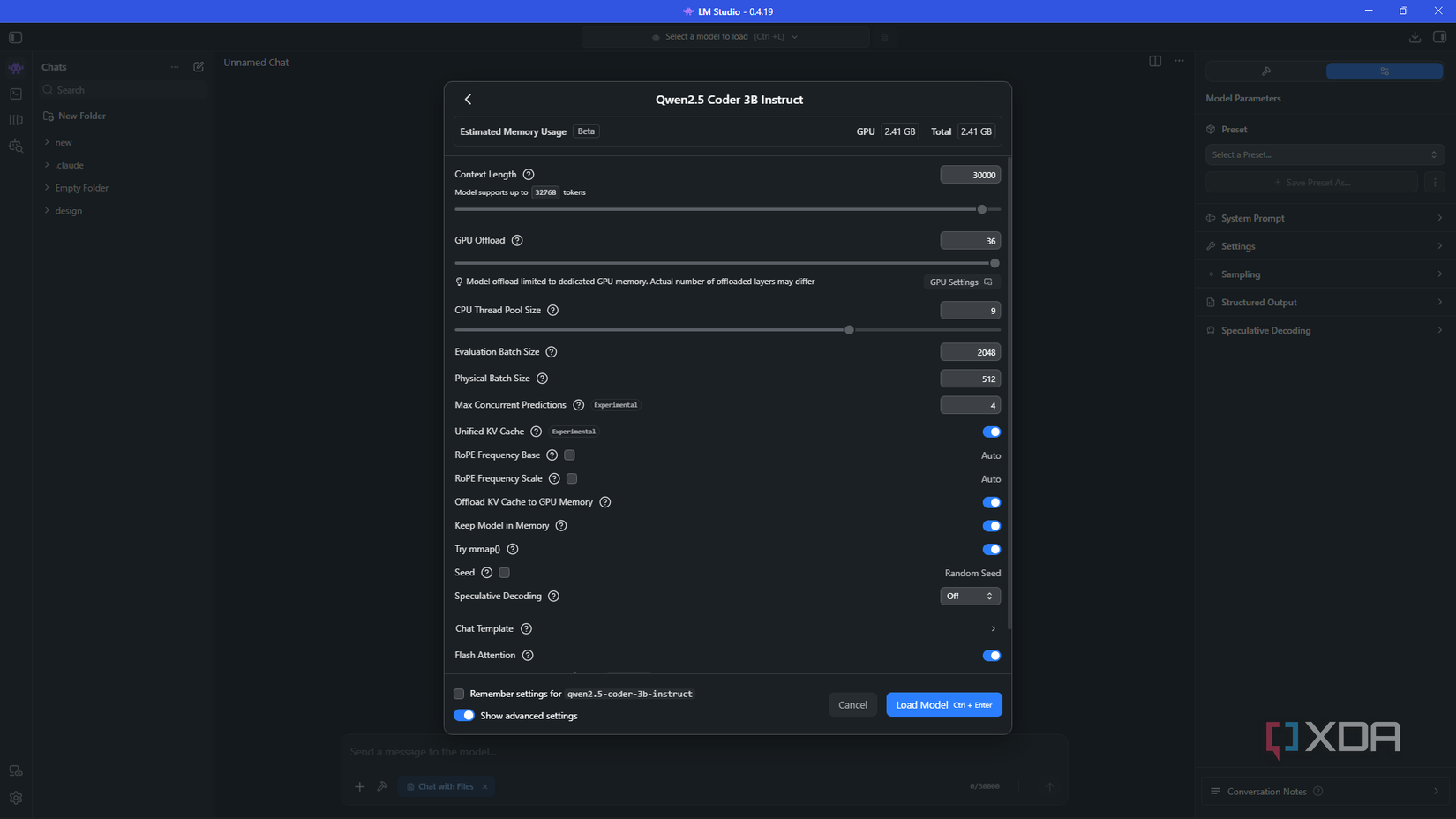The width and height of the screenshot is (1456, 819).
Task: Open GPU Settings link
Action: coord(961,282)
